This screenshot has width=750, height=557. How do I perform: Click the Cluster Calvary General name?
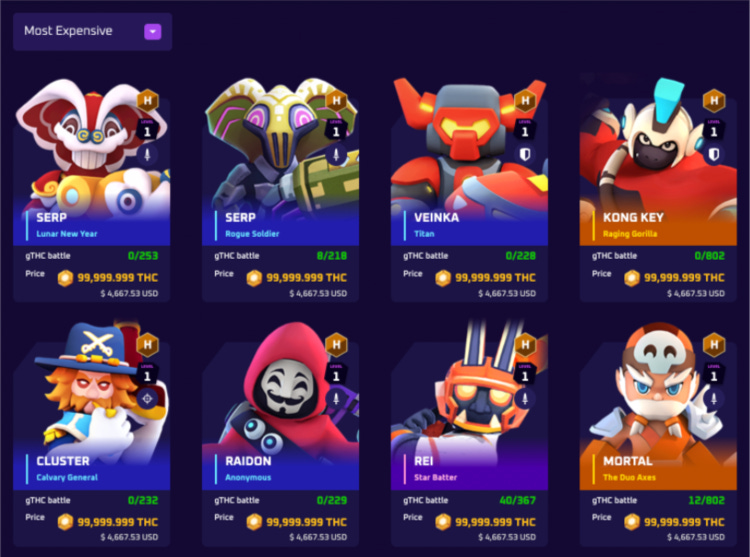click(67, 468)
